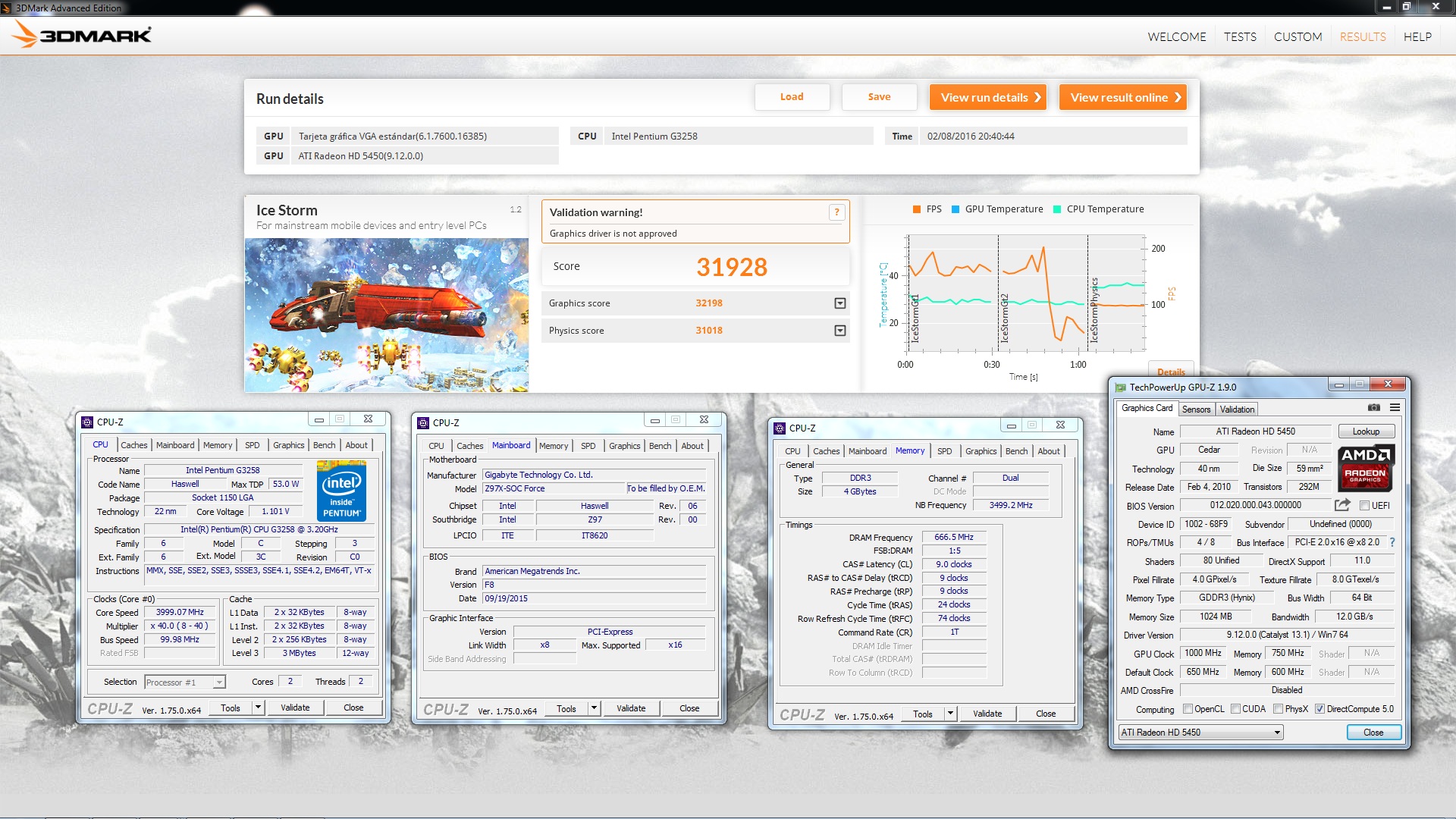
Task: Click the Save button in Run details
Action: 879,97
